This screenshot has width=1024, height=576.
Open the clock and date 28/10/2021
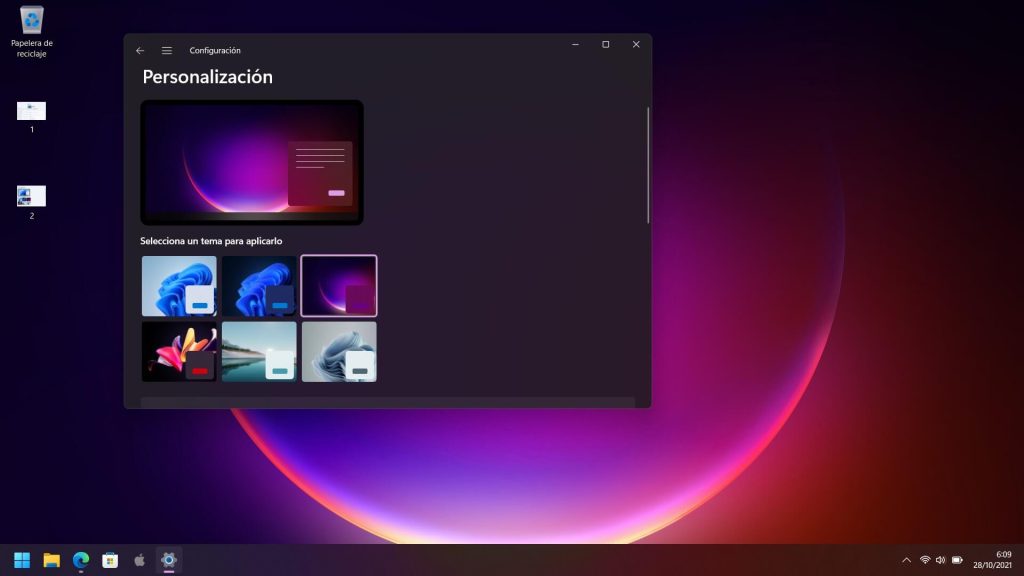click(993, 560)
